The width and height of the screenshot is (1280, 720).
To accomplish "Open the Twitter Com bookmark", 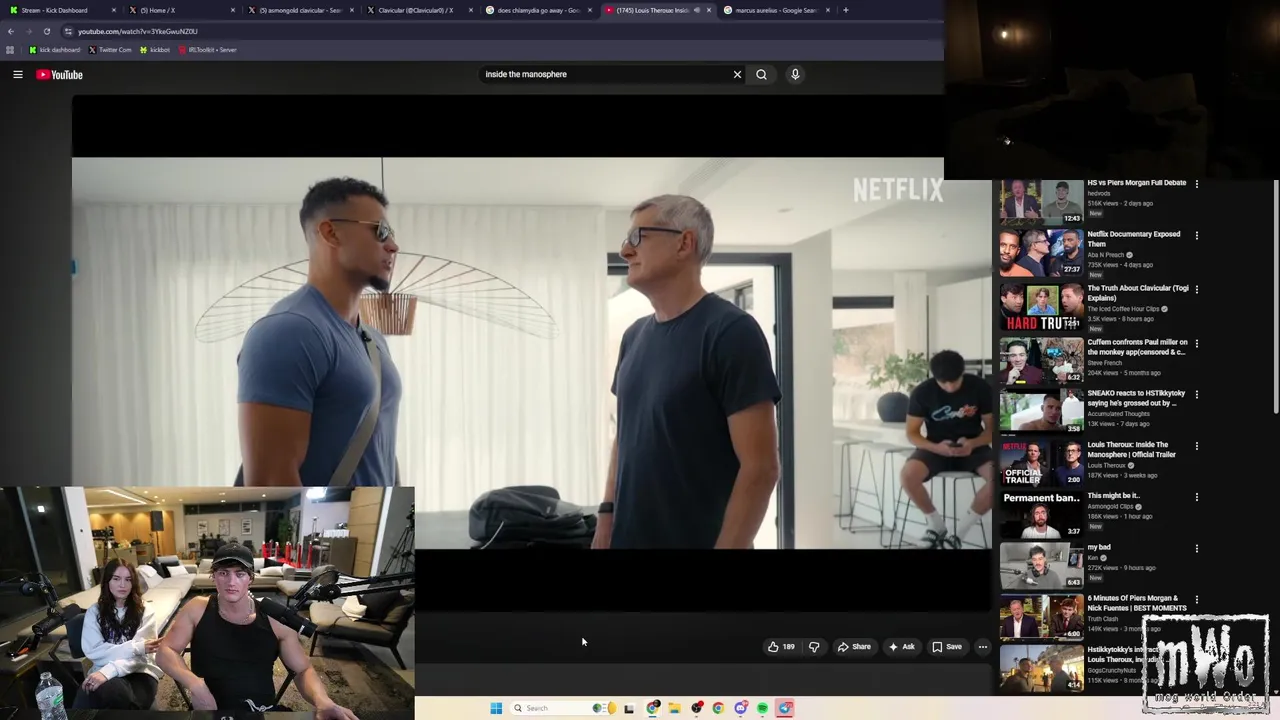I will (x=110, y=49).
